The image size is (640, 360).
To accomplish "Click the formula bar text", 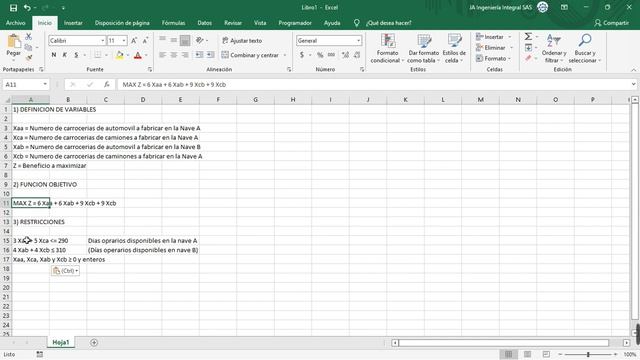I will coord(174,84).
